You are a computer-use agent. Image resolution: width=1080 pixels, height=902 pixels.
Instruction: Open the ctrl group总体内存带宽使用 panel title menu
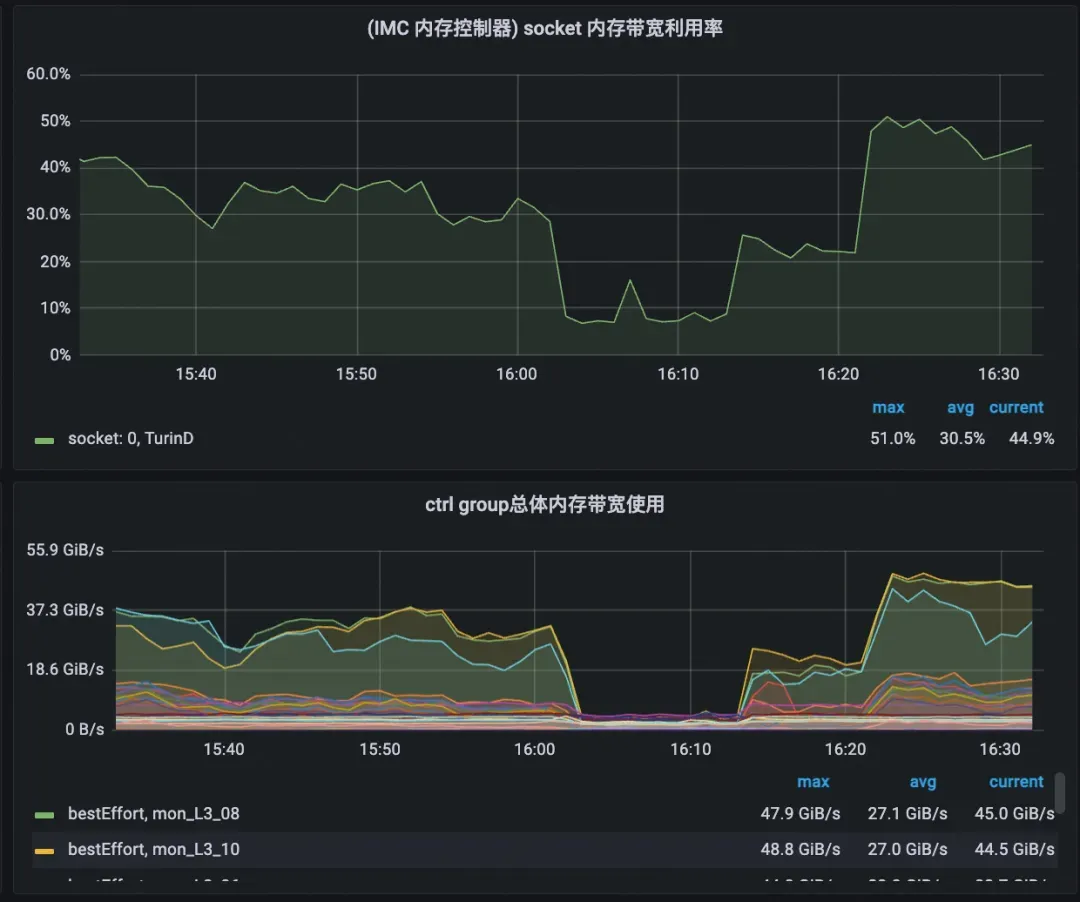tap(545, 505)
